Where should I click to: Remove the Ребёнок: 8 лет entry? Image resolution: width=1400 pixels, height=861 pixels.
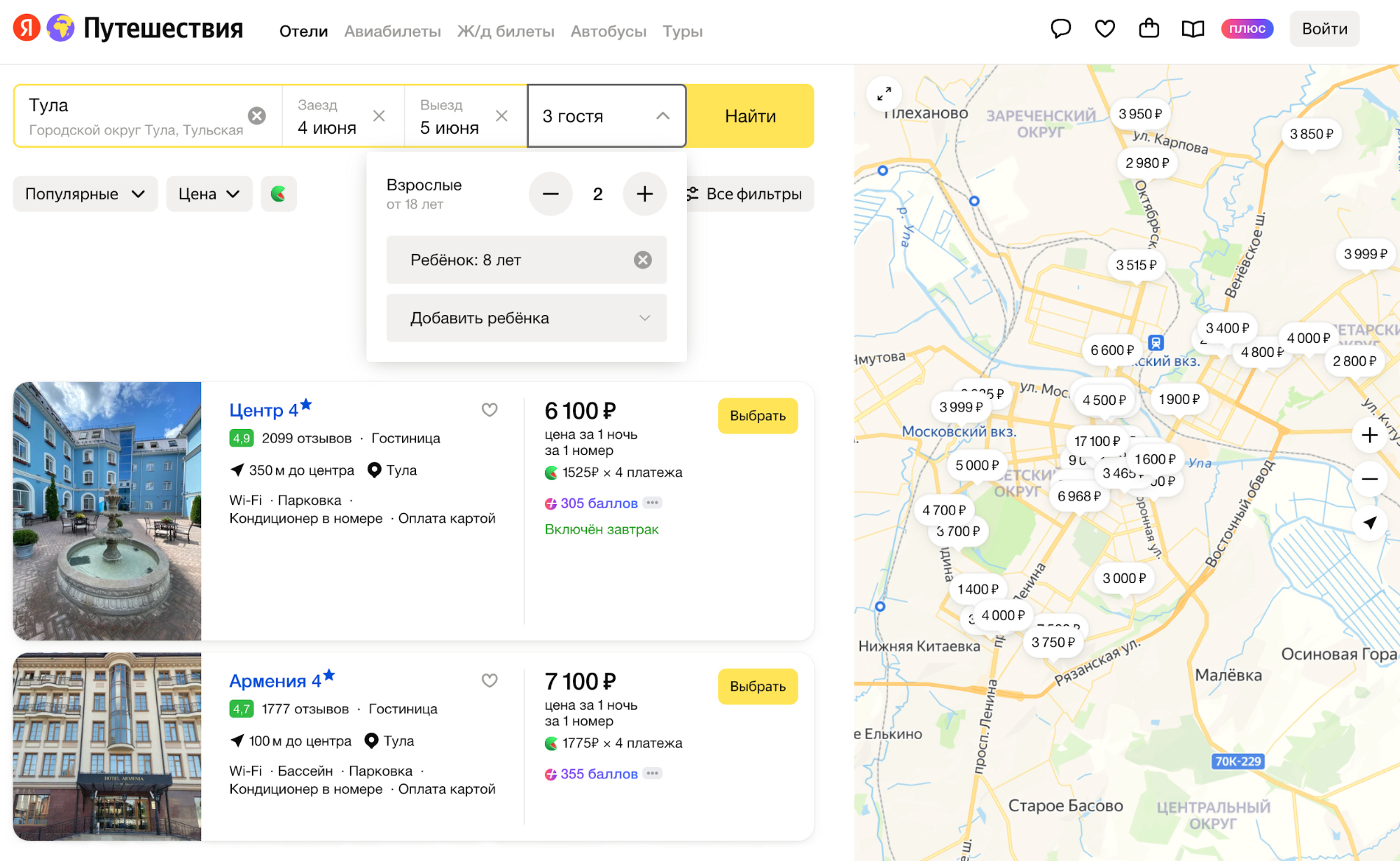click(x=643, y=260)
